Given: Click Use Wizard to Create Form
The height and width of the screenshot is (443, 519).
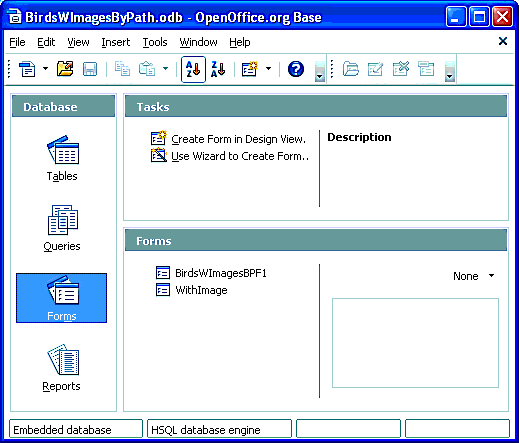Looking at the screenshot, I should point(230,156).
